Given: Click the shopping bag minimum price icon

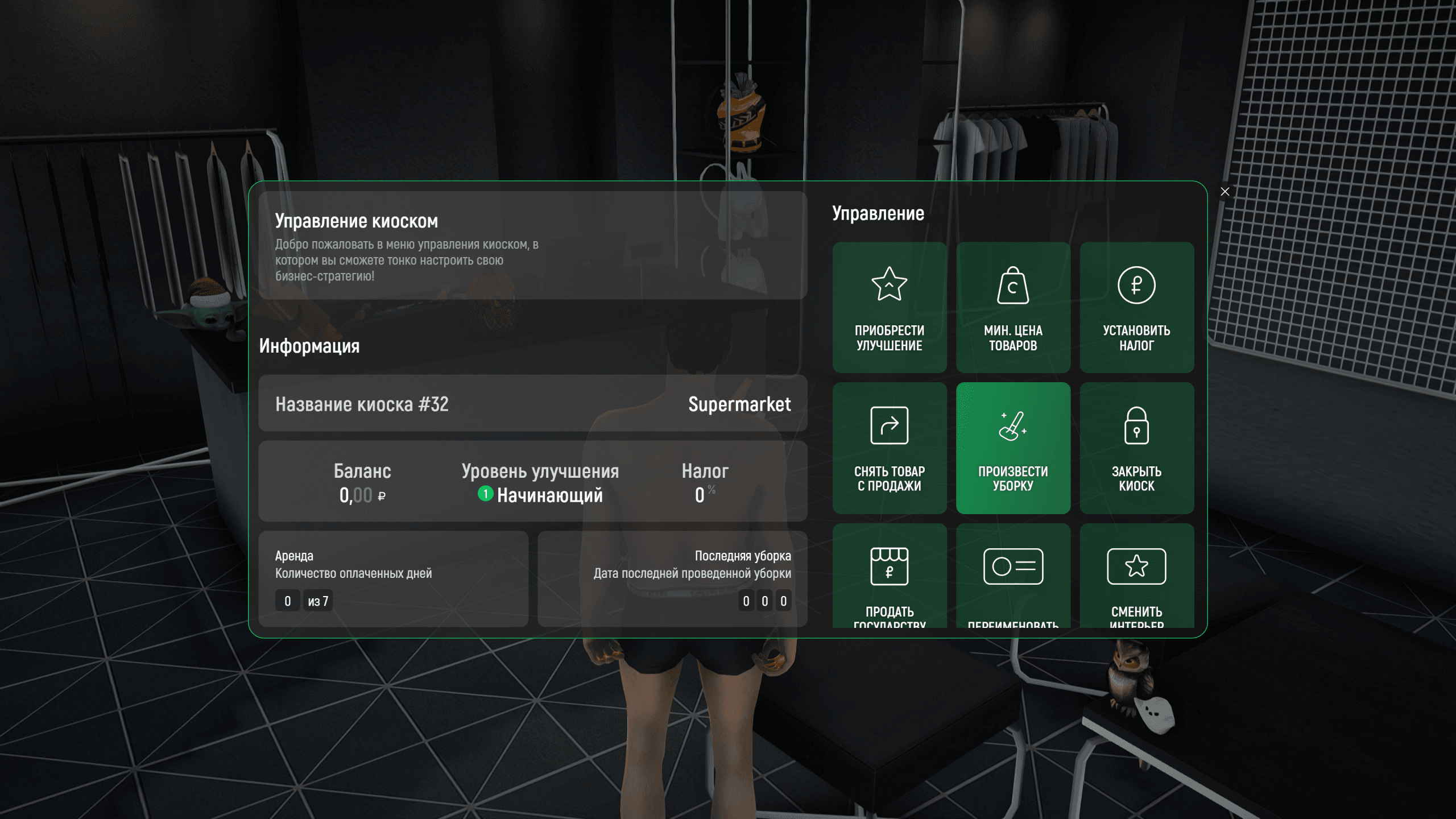Looking at the screenshot, I should pyautogui.click(x=1012, y=286).
